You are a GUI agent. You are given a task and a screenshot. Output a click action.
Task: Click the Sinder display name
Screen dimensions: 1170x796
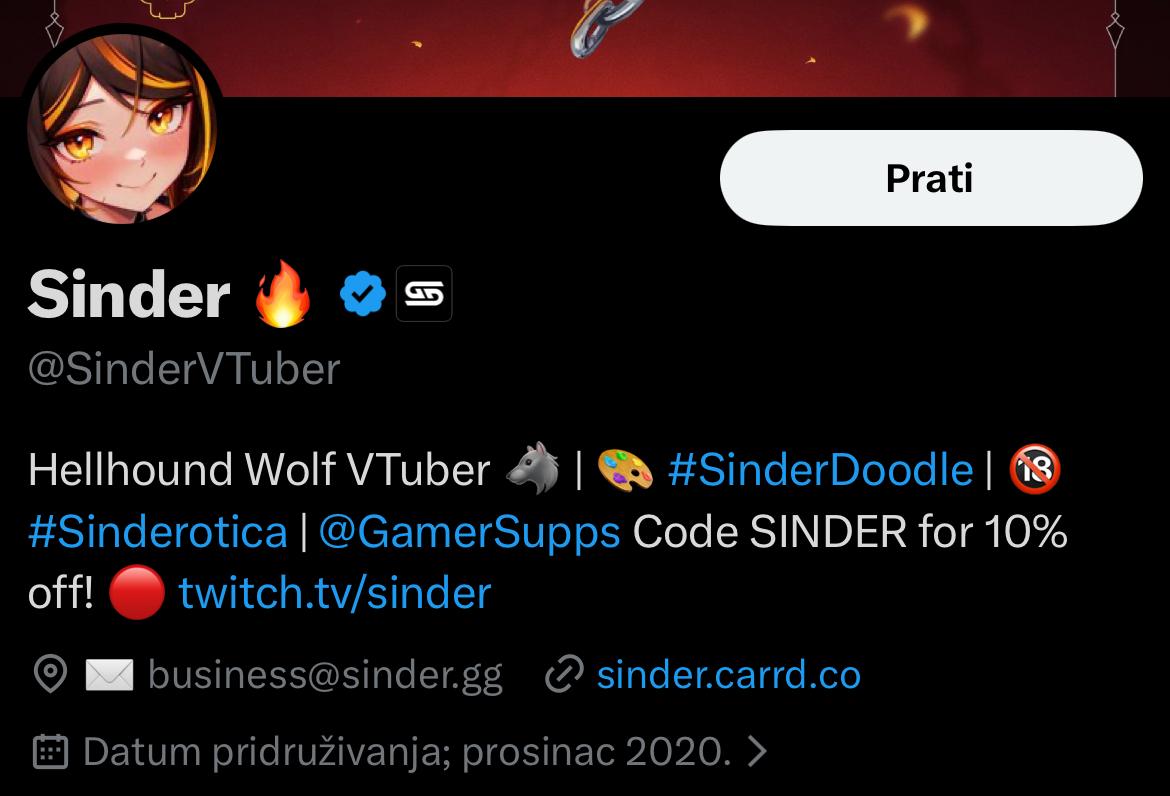129,295
